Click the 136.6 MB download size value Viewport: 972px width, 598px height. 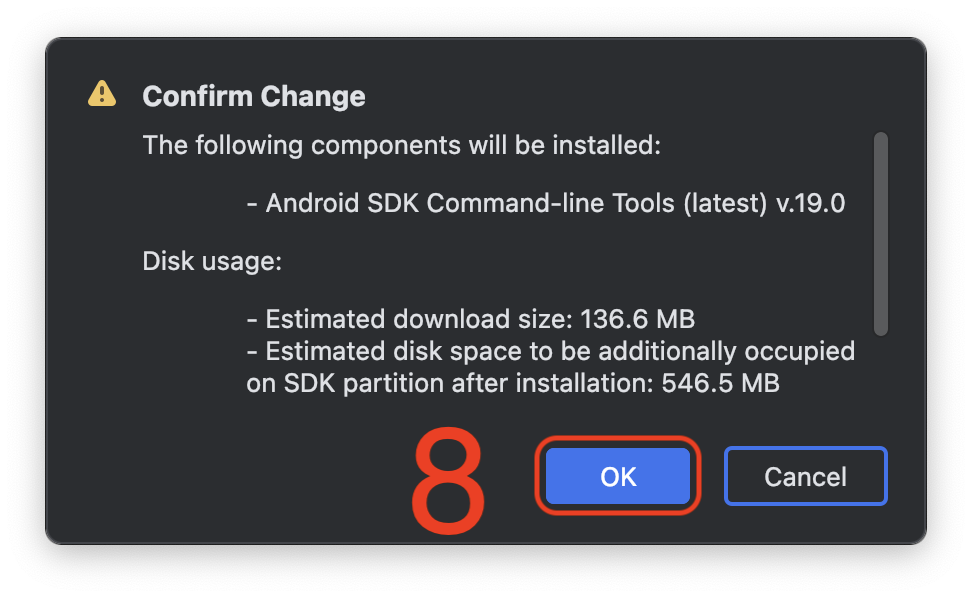634,320
